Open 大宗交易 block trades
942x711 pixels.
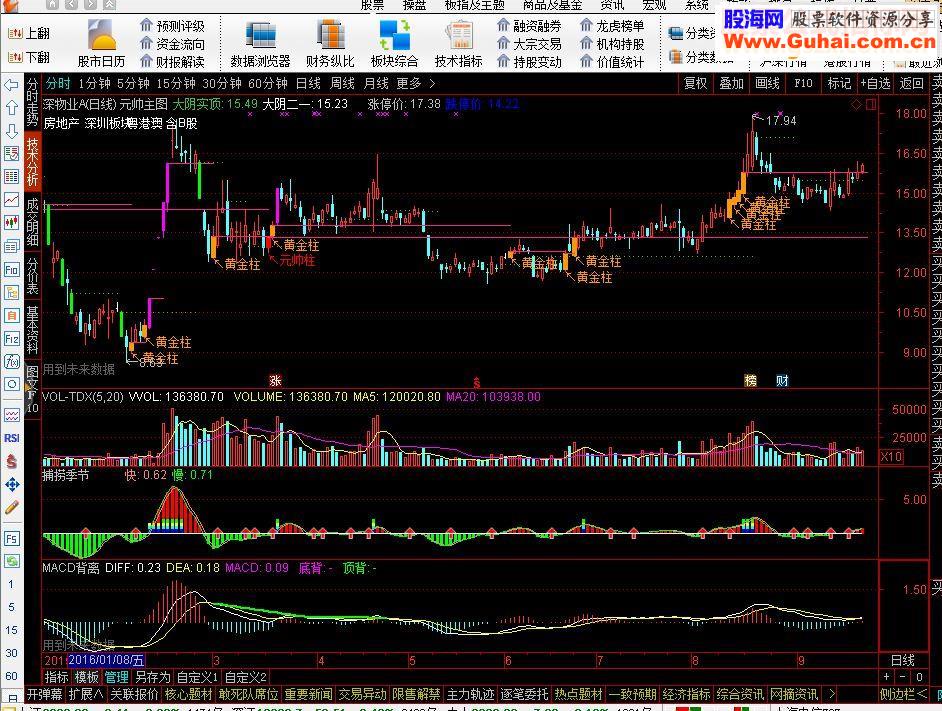point(529,44)
